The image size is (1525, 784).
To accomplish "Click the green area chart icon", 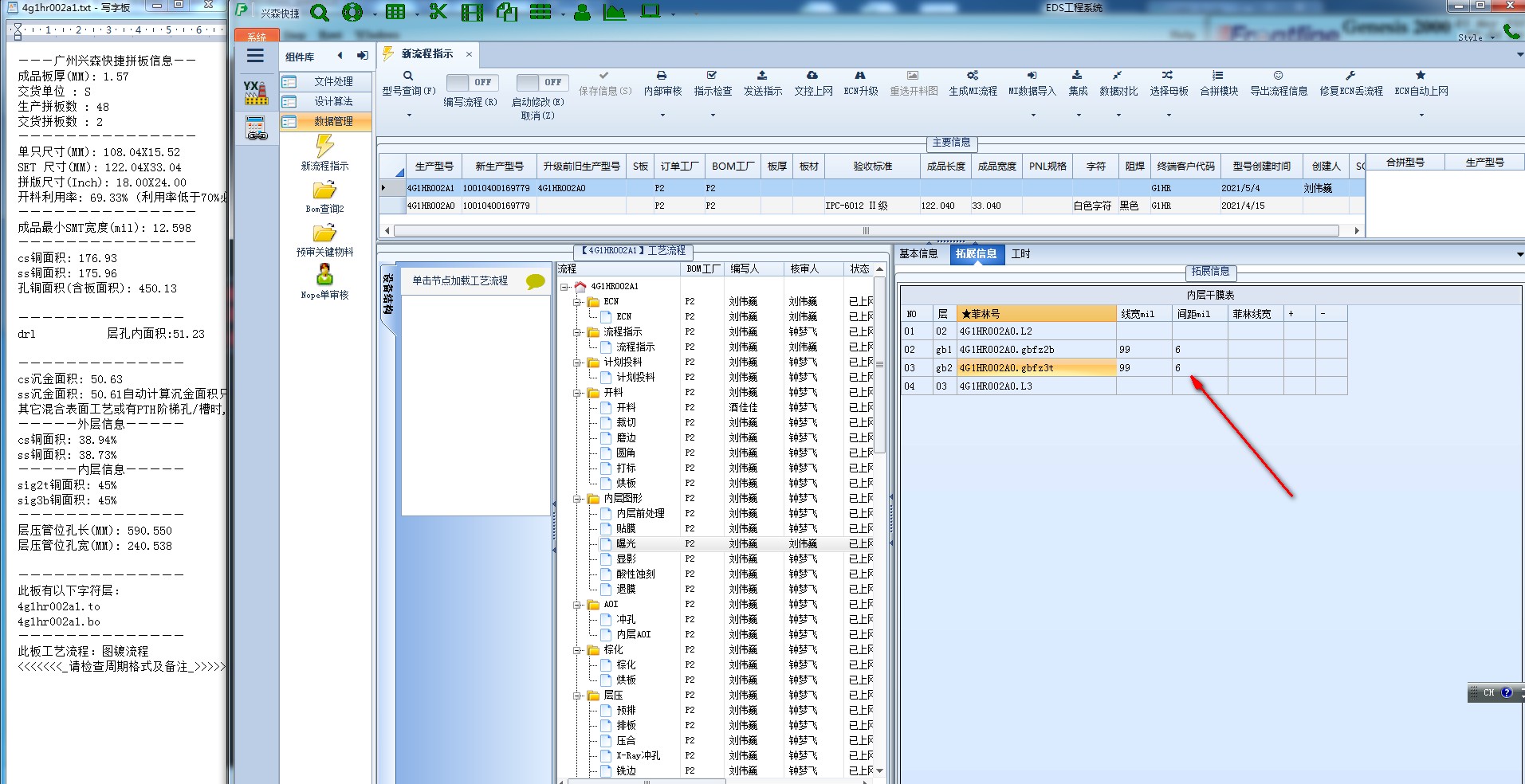I will point(615,12).
